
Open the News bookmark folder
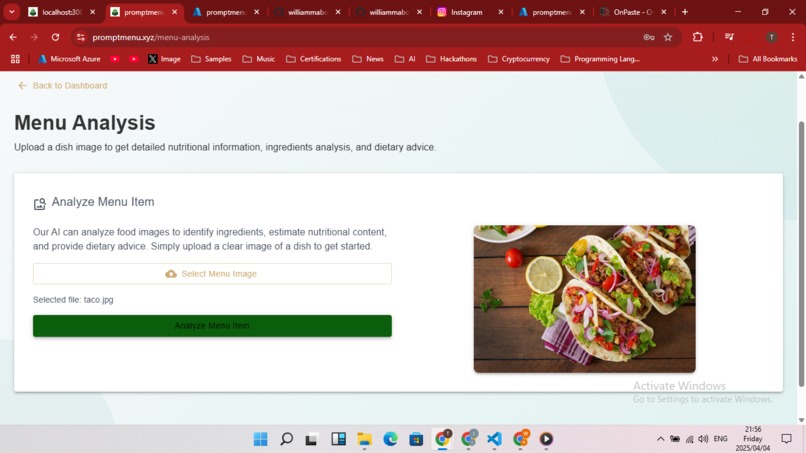368,59
